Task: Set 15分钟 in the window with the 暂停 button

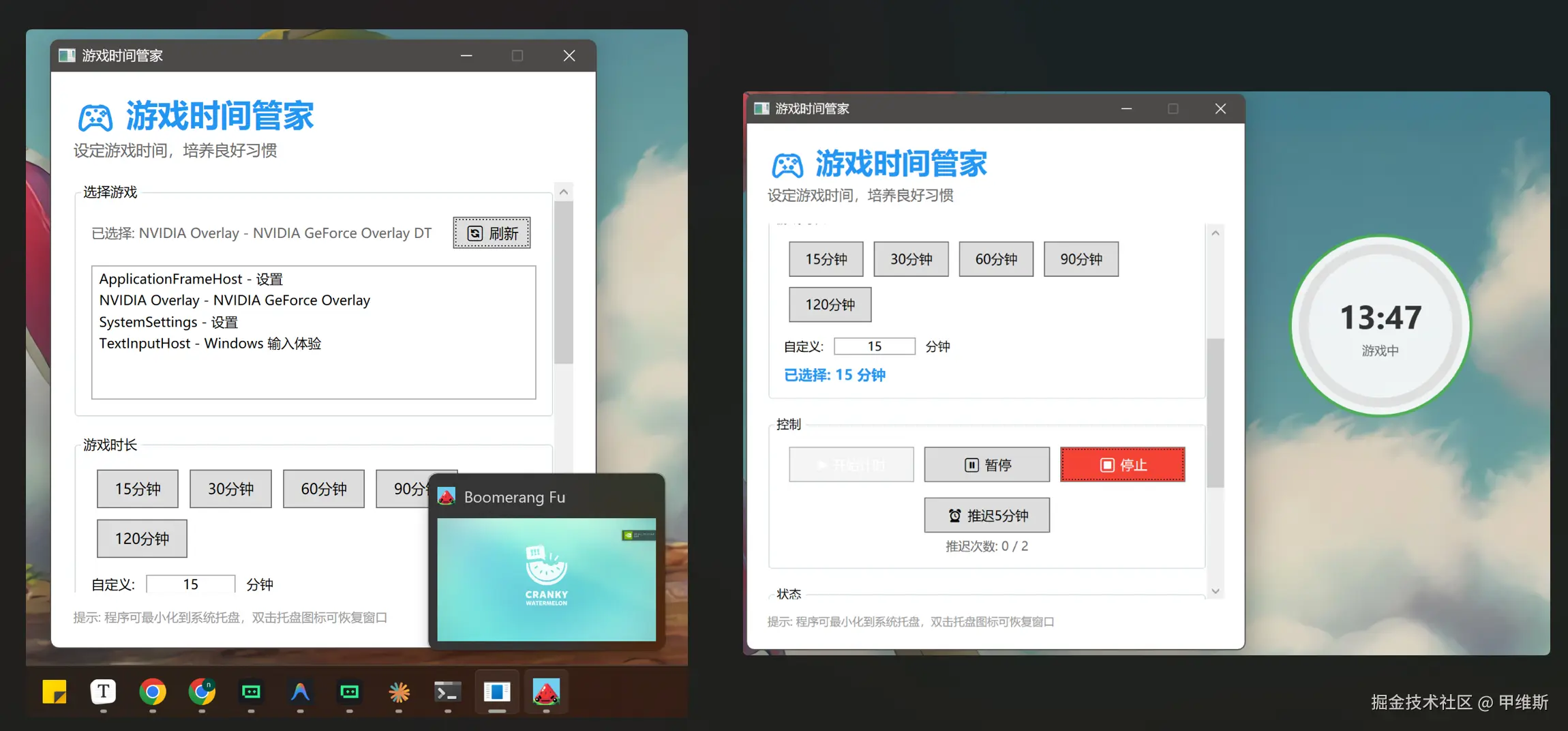Action: pos(826,259)
